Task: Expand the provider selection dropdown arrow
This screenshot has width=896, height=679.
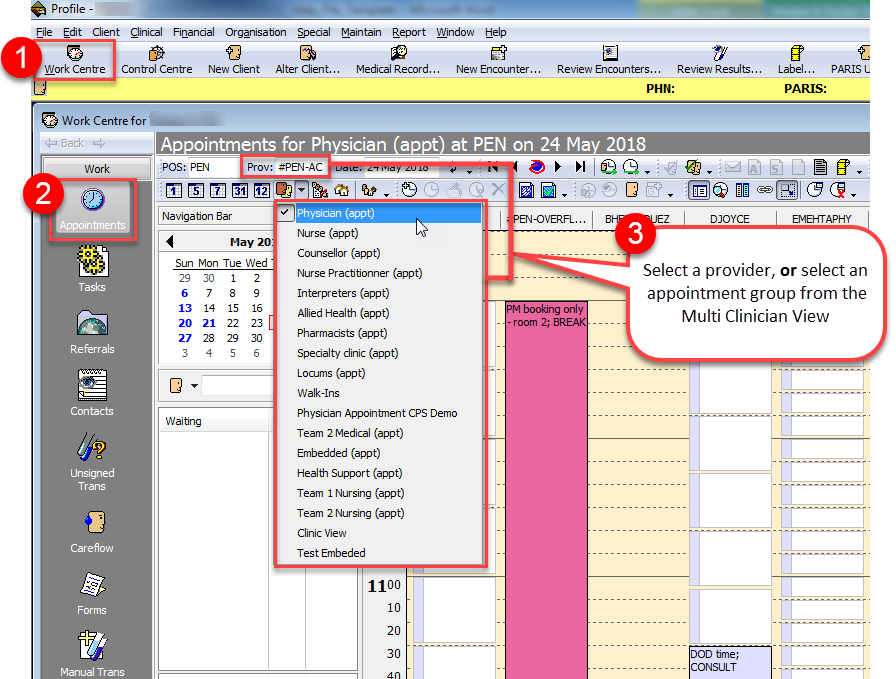Action: click(x=303, y=190)
